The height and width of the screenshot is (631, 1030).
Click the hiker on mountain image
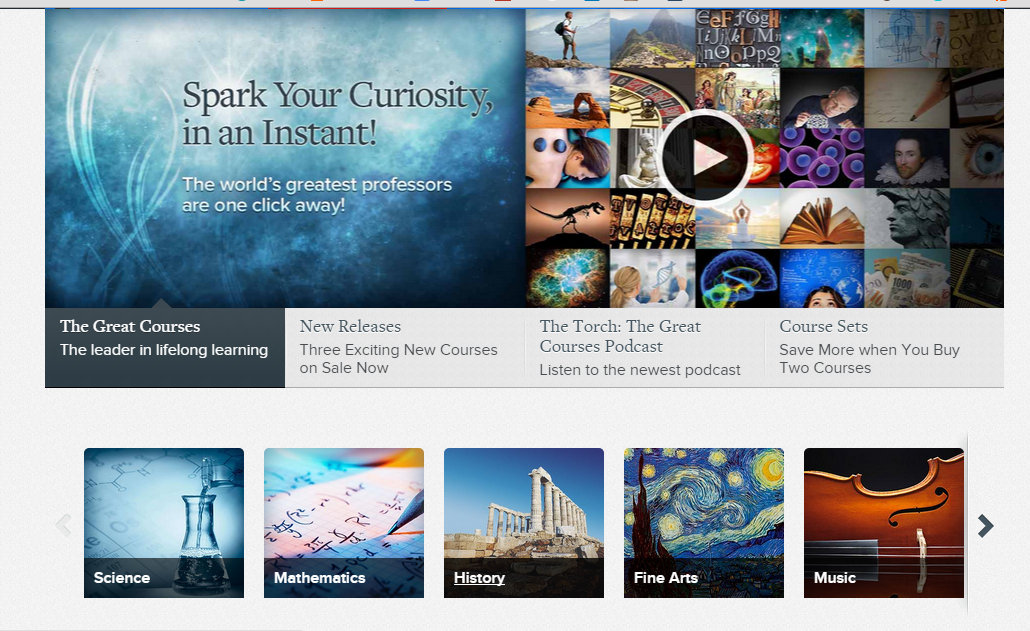[x=567, y=38]
